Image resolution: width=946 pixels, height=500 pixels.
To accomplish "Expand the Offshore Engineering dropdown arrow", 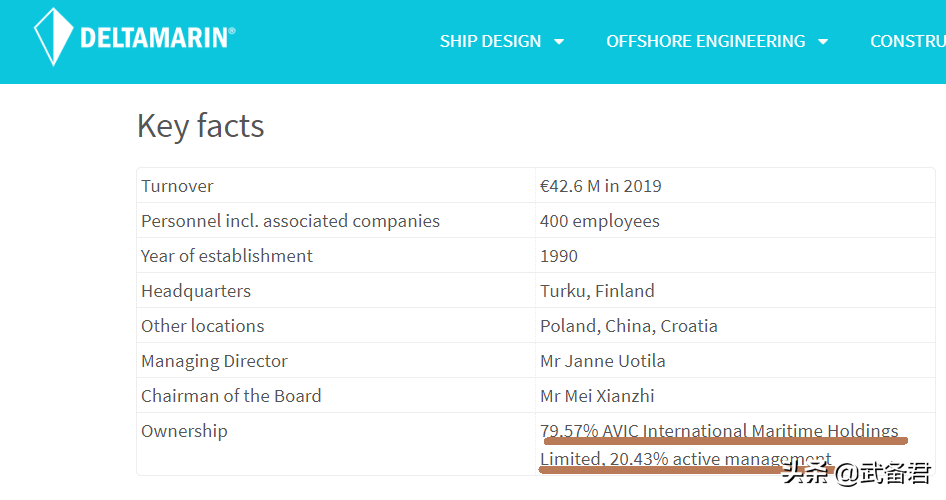I will [823, 42].
